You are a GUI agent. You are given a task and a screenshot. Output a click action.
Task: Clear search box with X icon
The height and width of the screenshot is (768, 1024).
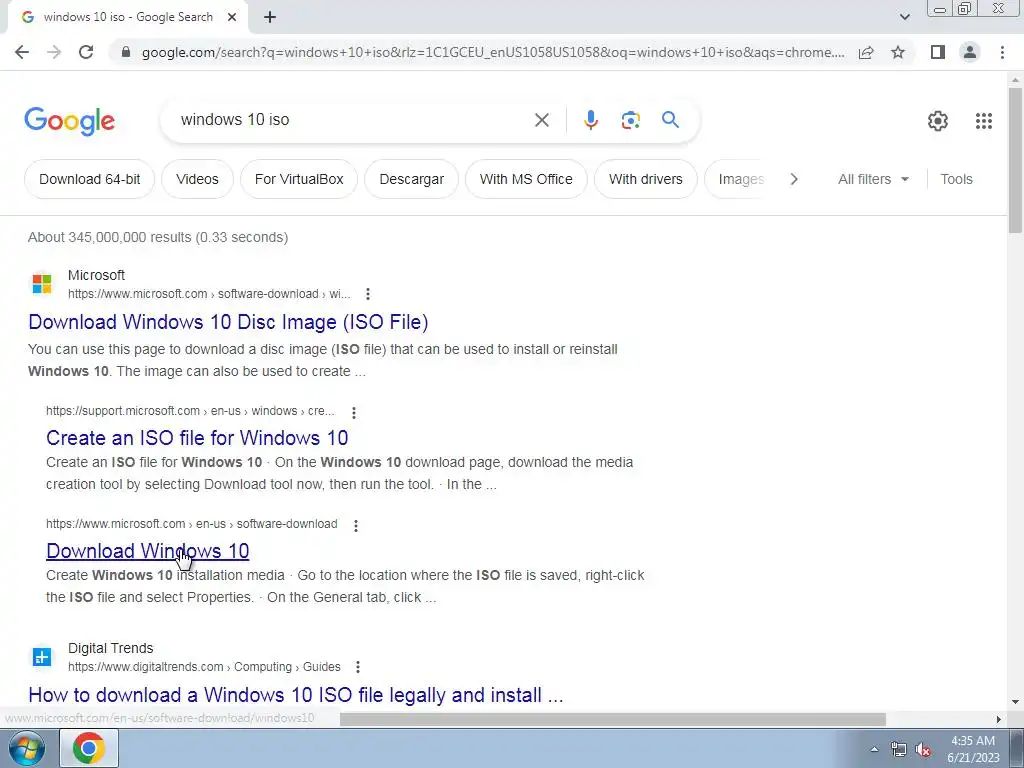(x=541, y=120)
